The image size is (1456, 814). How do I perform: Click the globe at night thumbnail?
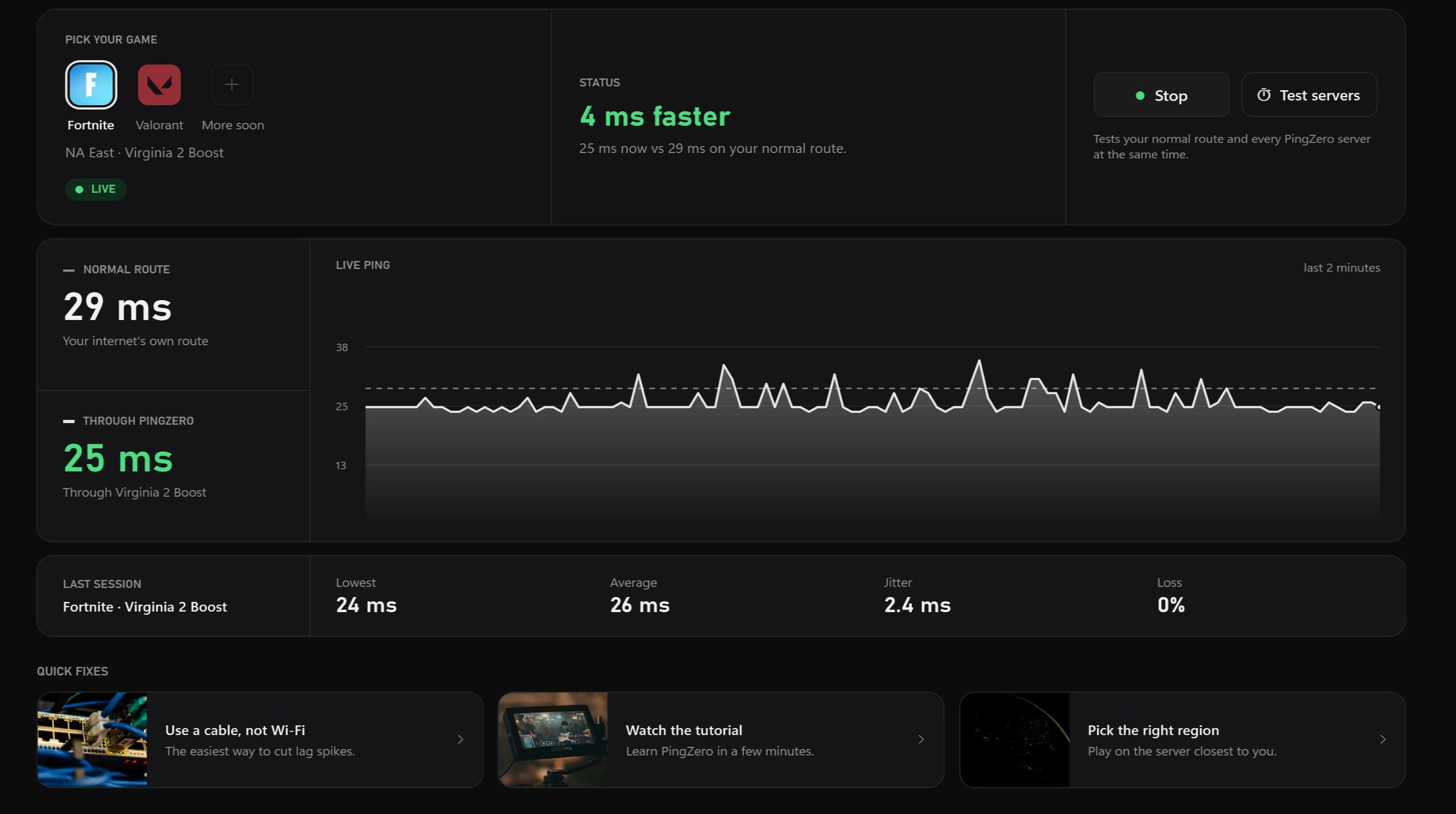coord(1015,740)
